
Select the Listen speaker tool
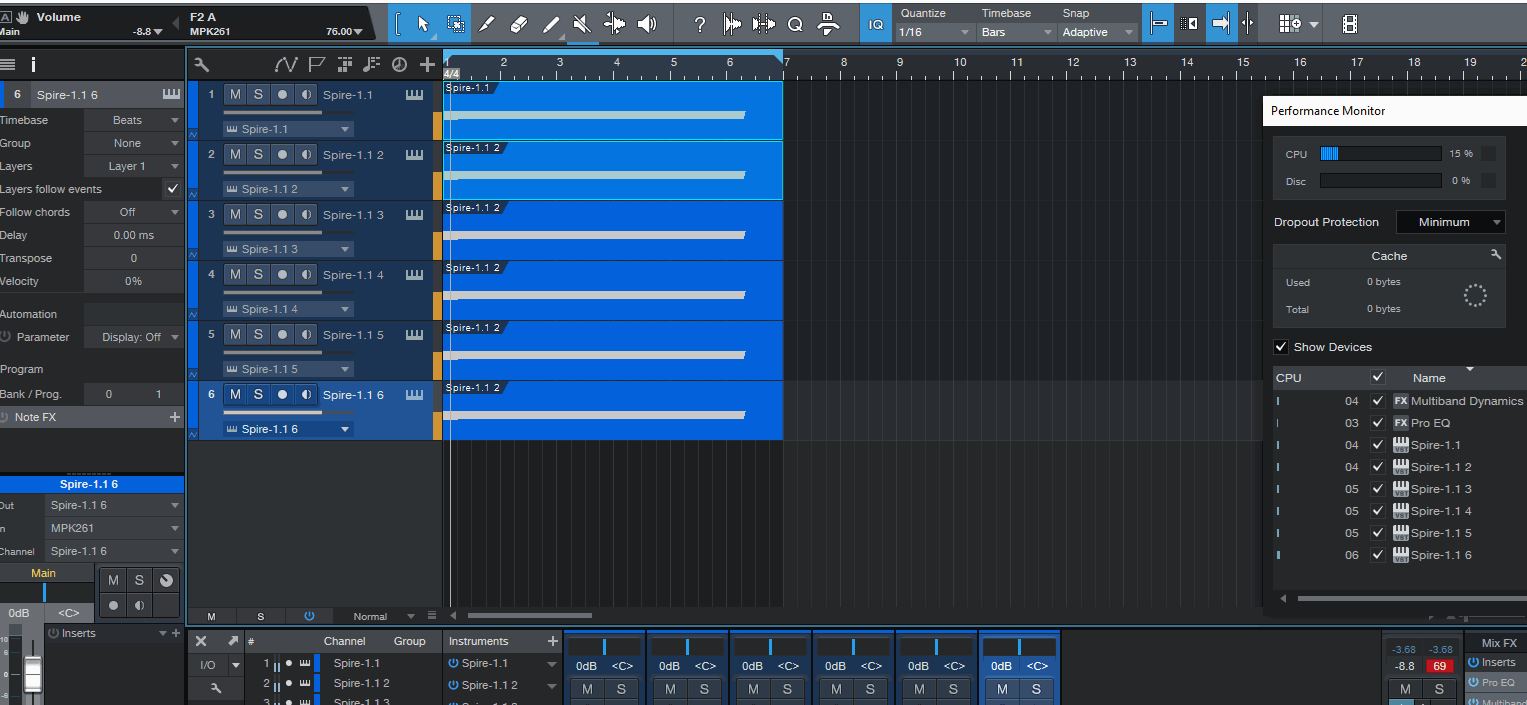pos(647,24)
